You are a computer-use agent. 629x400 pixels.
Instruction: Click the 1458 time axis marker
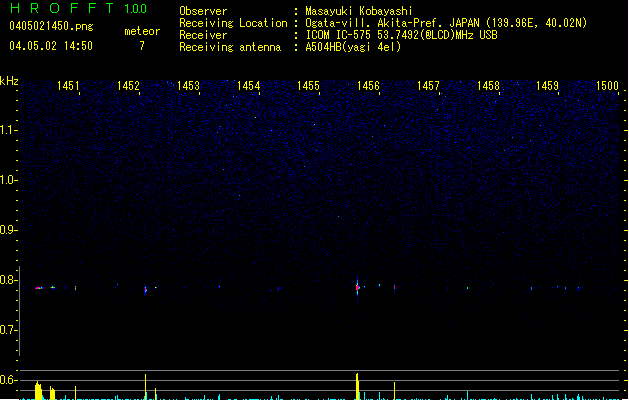pyautogui.click(x=488, y=86)
